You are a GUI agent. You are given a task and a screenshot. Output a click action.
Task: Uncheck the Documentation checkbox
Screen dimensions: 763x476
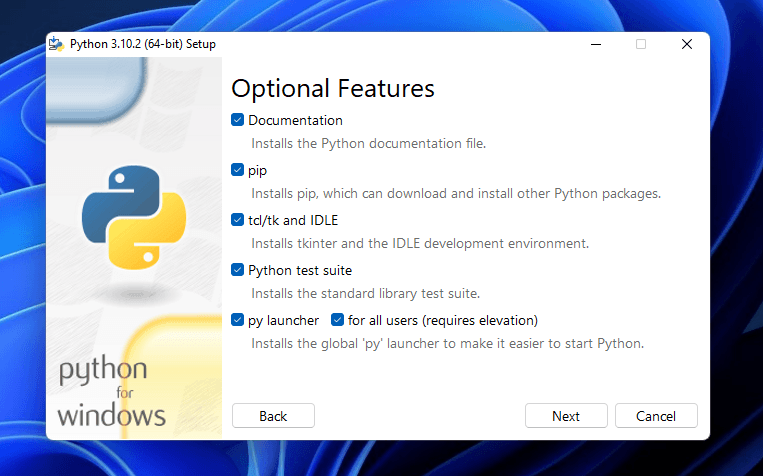click(237, 120)
